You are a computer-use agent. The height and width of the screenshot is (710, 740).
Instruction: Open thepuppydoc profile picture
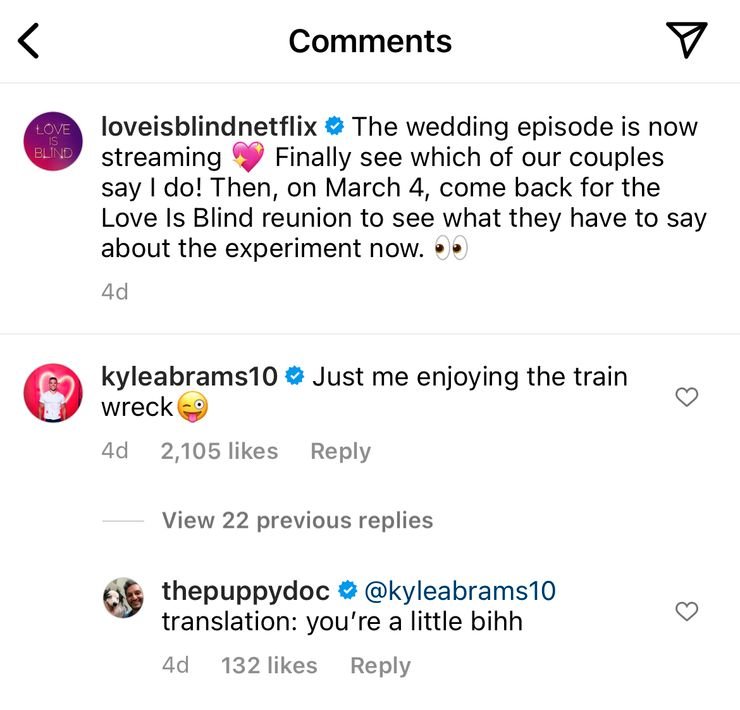[x=124, y=597]
